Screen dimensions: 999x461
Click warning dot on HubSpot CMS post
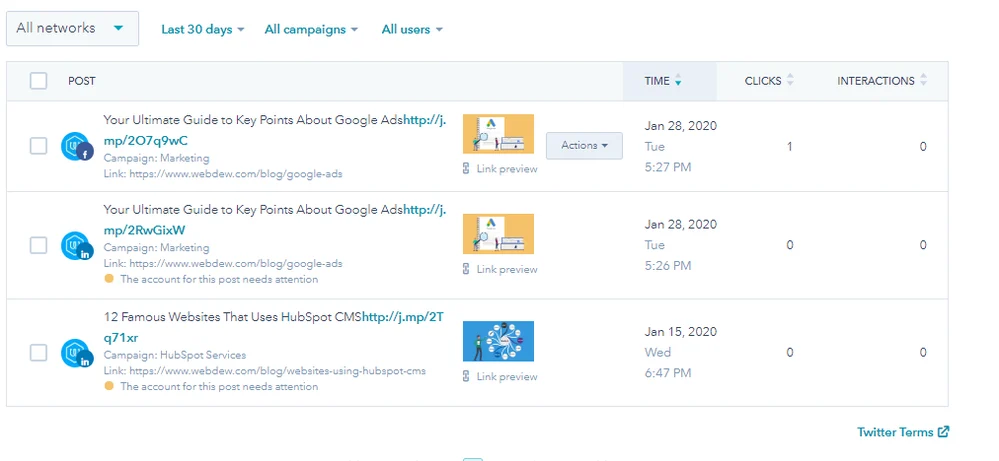point(109,386)
